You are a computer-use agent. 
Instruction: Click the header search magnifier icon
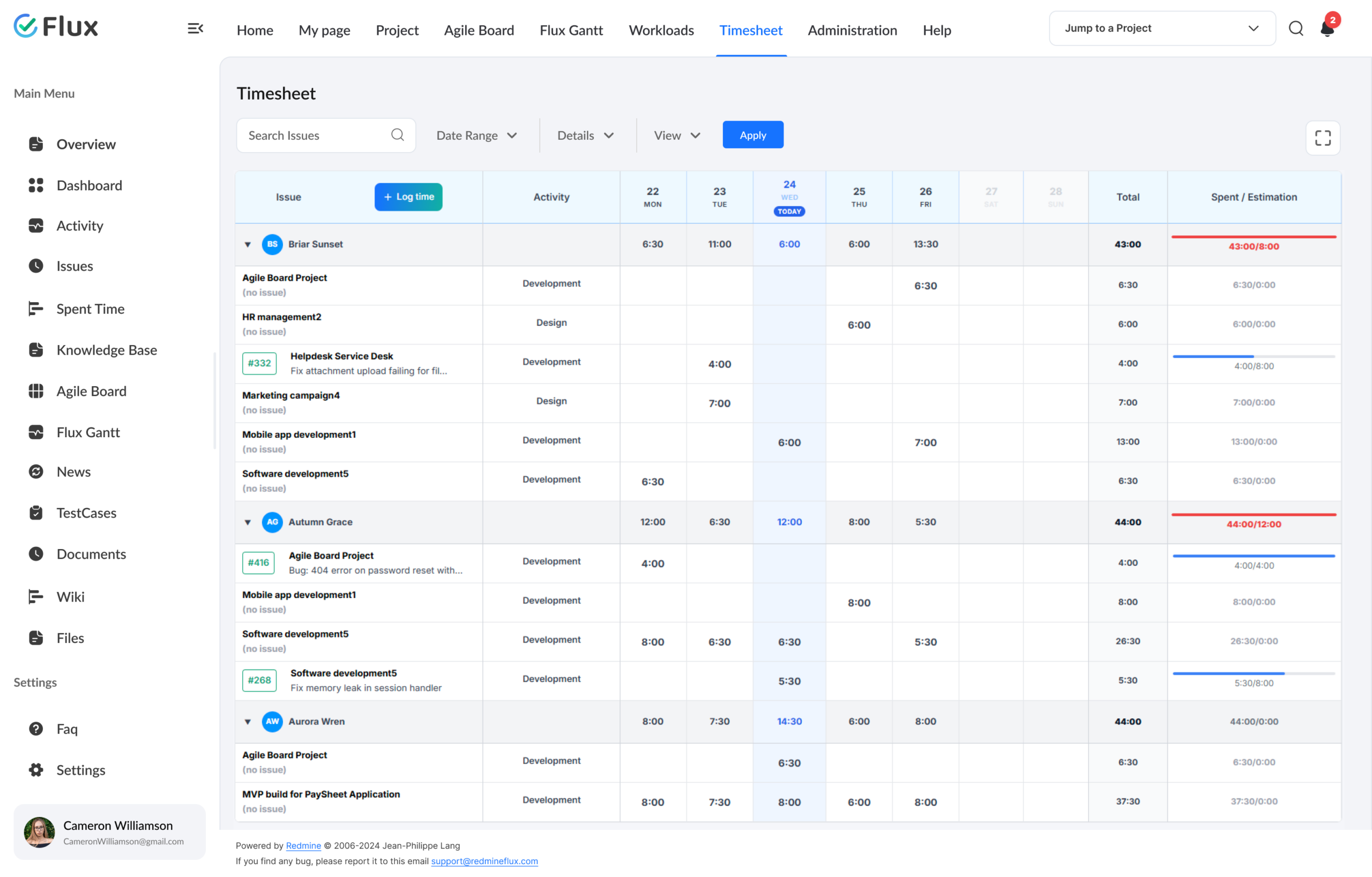[x=1296, y=28]
